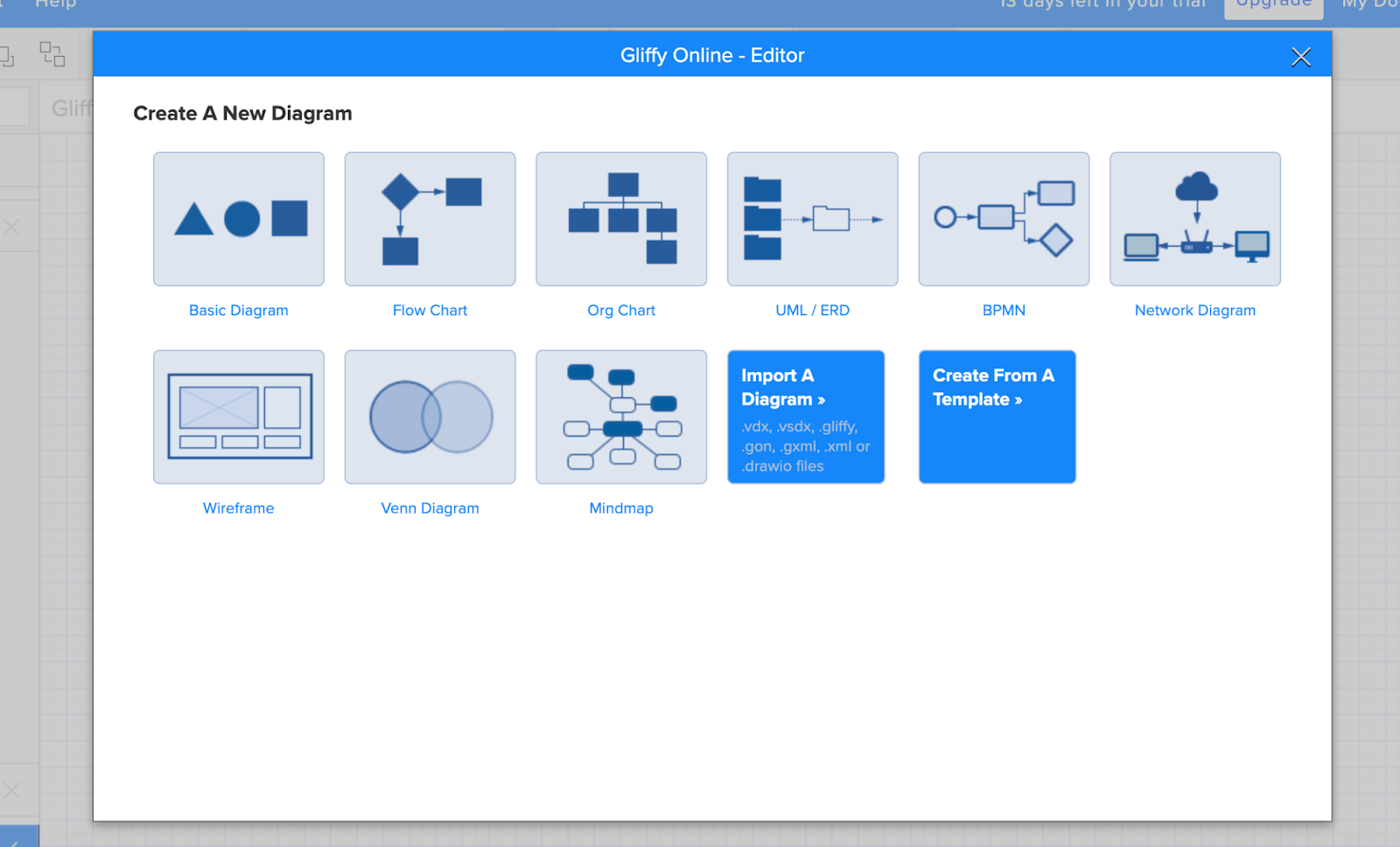Image resolution: width=1400 pixels, height=847 pixels.
Task: Open the Mindmap diagram icon
Action: [x=621, y=416]
